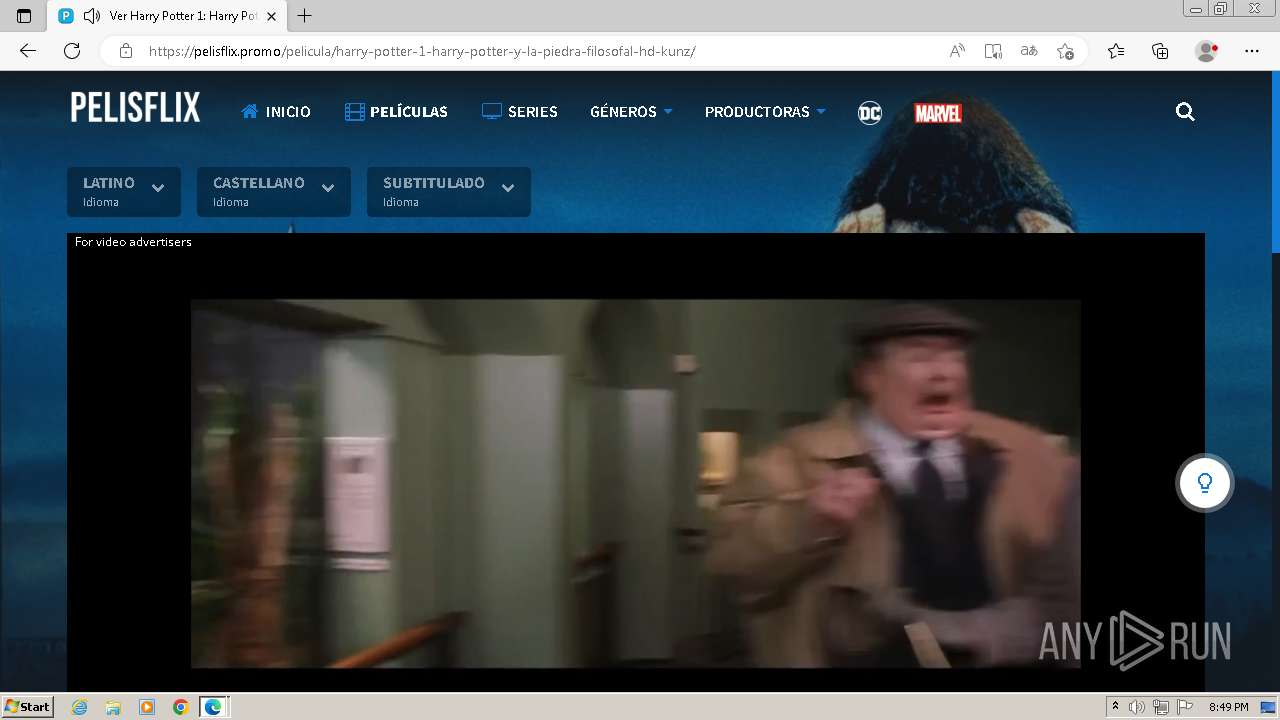Open Action Center flag icon

tap(1185, 707)
